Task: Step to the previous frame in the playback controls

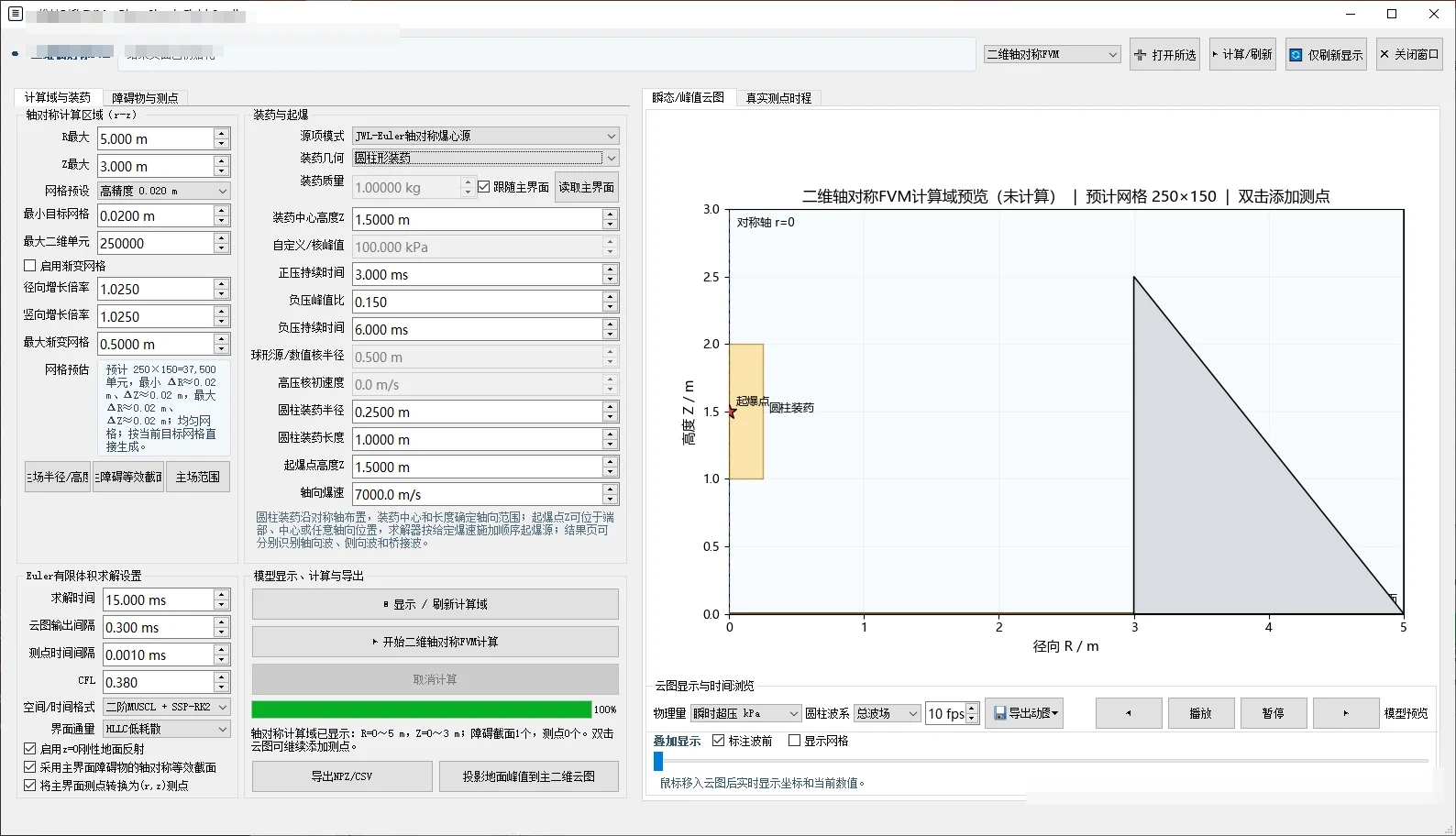Action: [1129, 713]
